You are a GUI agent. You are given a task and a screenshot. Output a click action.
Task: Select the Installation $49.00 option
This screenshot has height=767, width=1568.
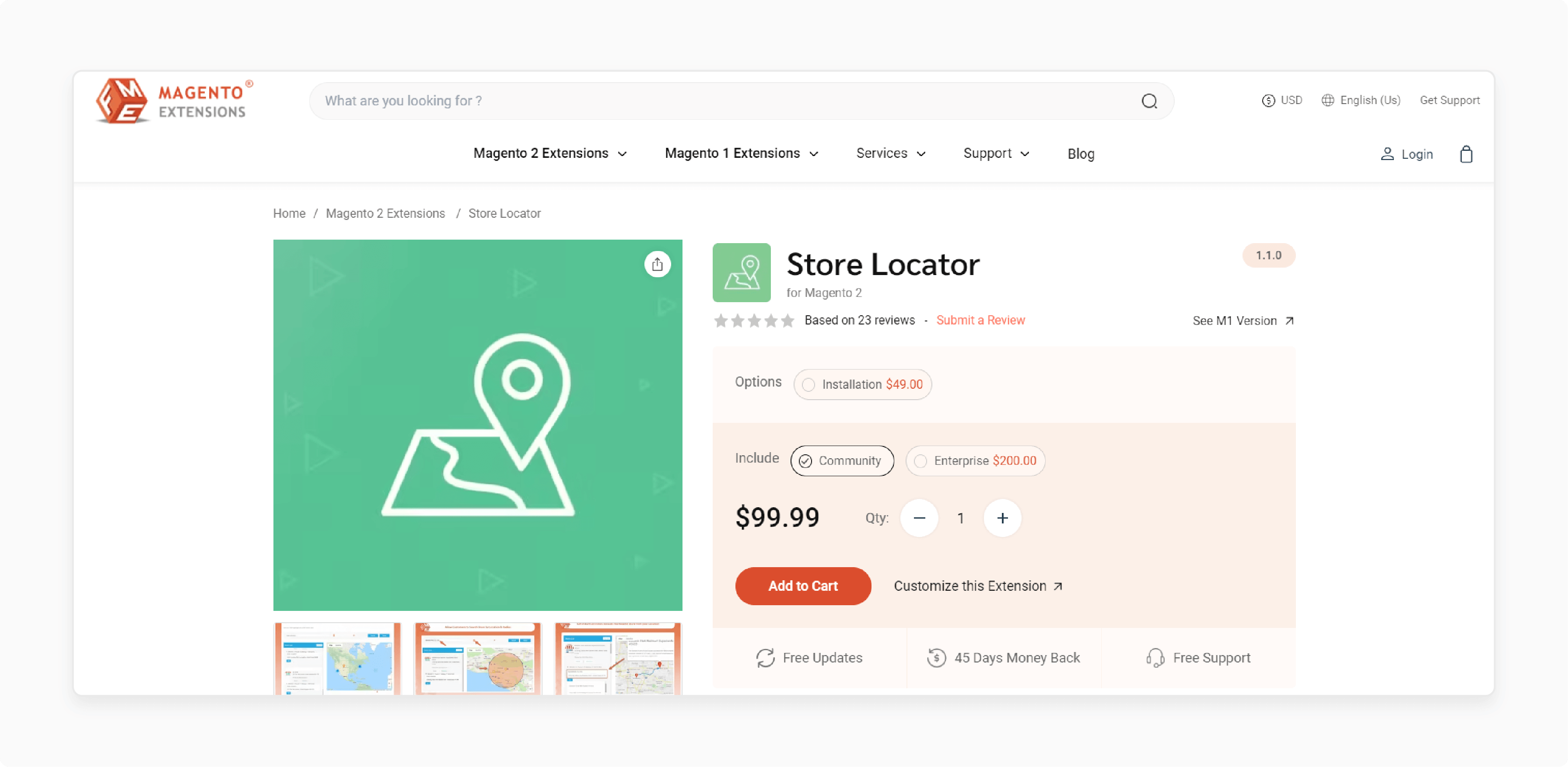(x=862, y=384)
